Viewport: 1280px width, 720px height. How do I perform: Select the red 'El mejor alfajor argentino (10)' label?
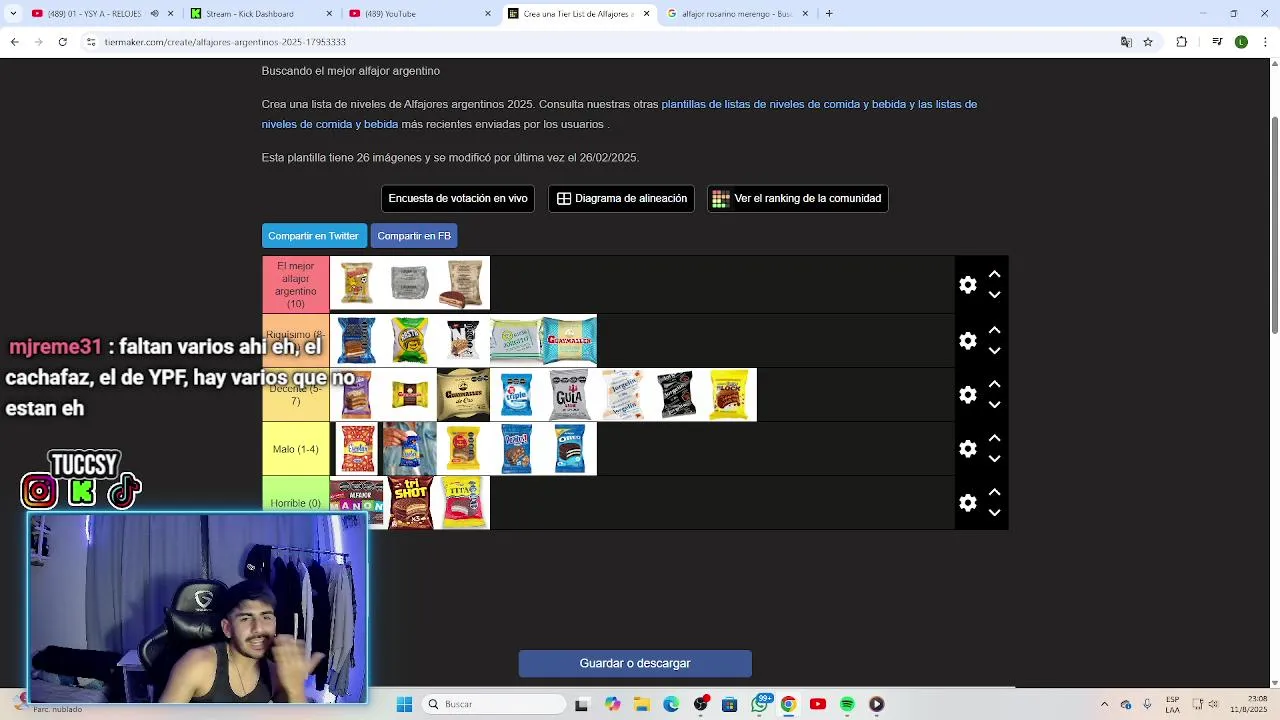click(x=296, y=285)
